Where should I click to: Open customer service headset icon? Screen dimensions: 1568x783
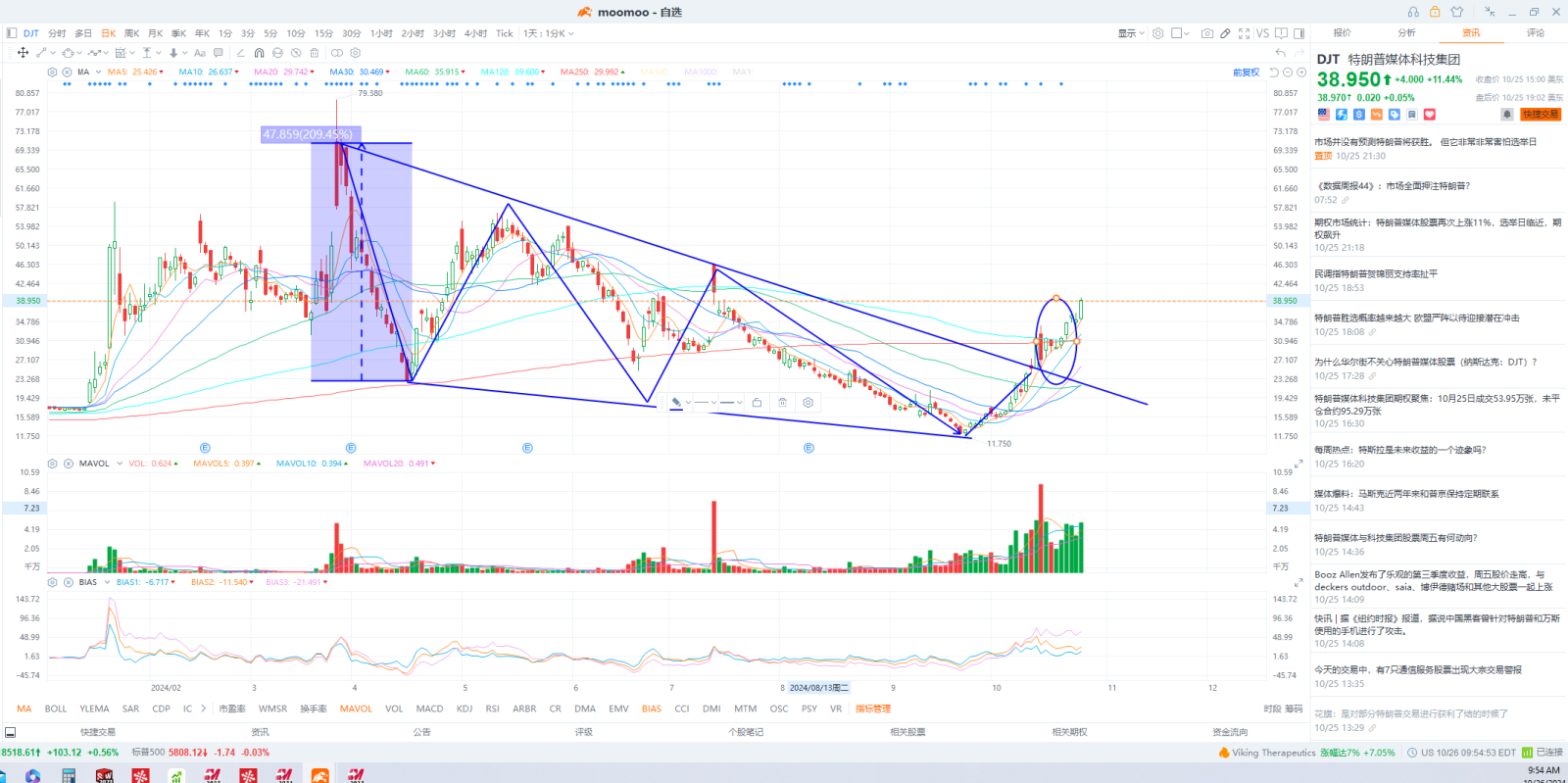(x=1413, y=12)
